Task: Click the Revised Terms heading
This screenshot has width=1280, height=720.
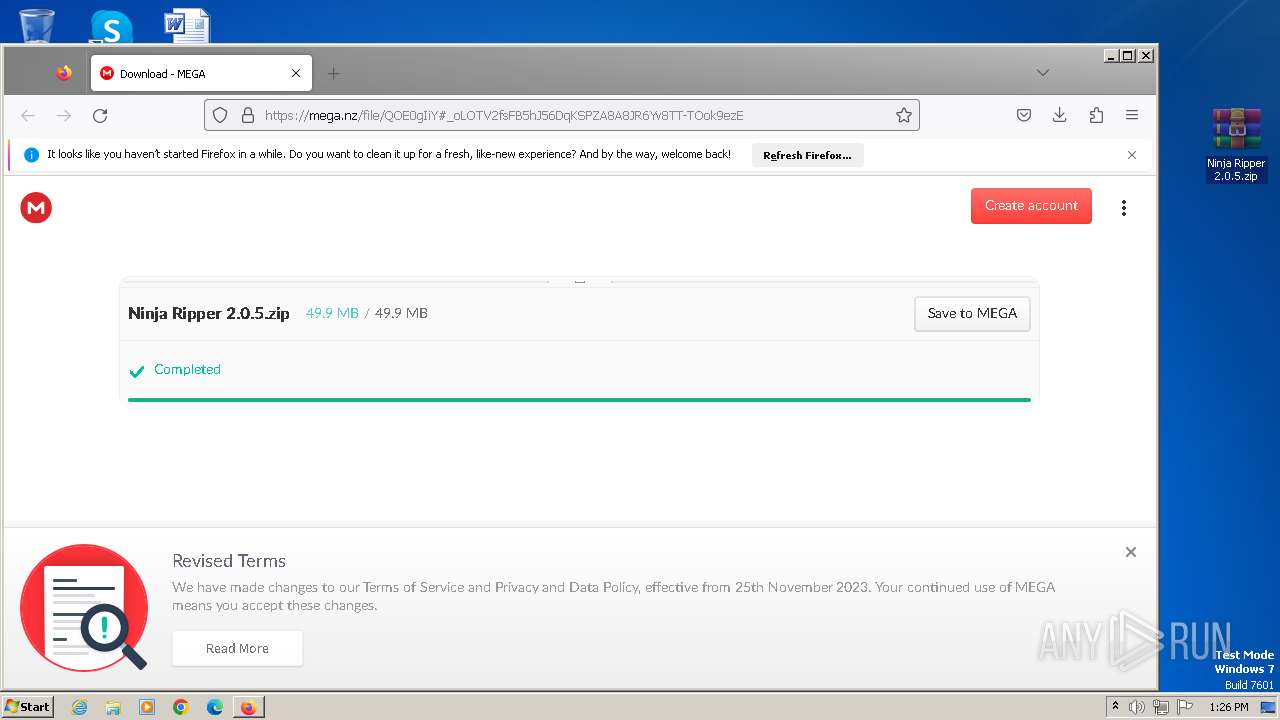Action: [229, 561]
